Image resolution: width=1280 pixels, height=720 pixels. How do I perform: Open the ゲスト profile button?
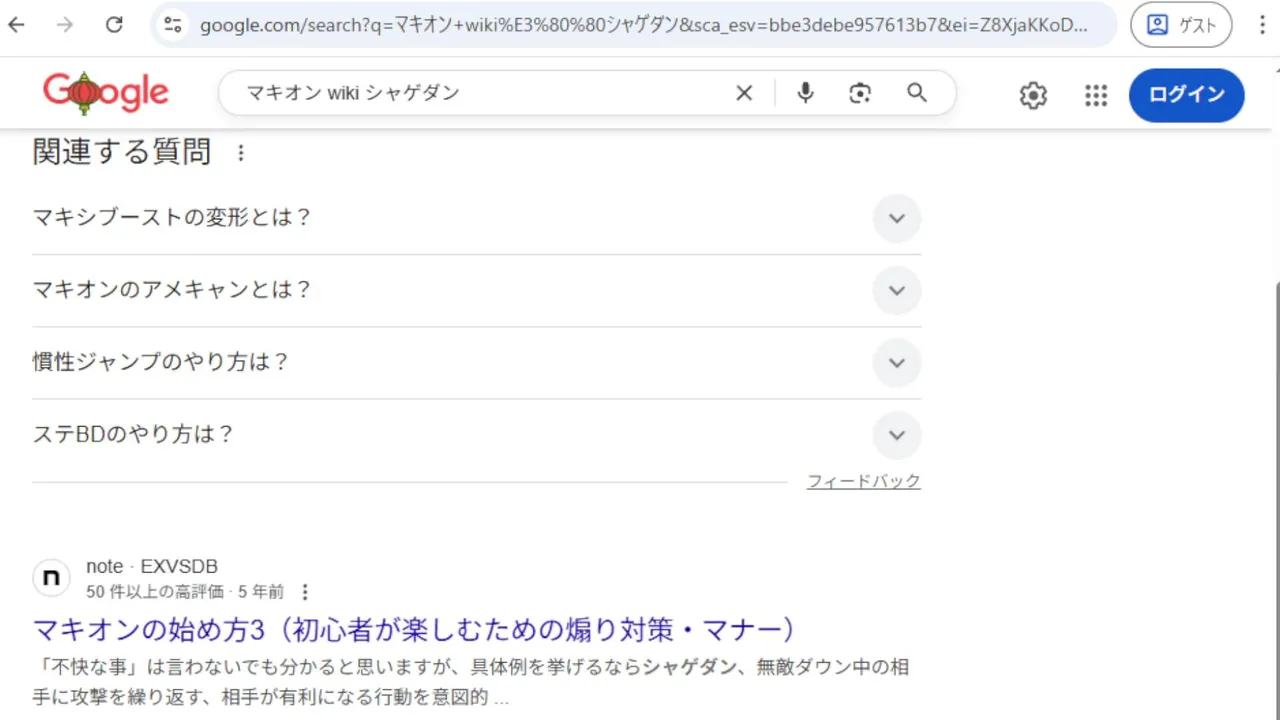point(1181,25)
